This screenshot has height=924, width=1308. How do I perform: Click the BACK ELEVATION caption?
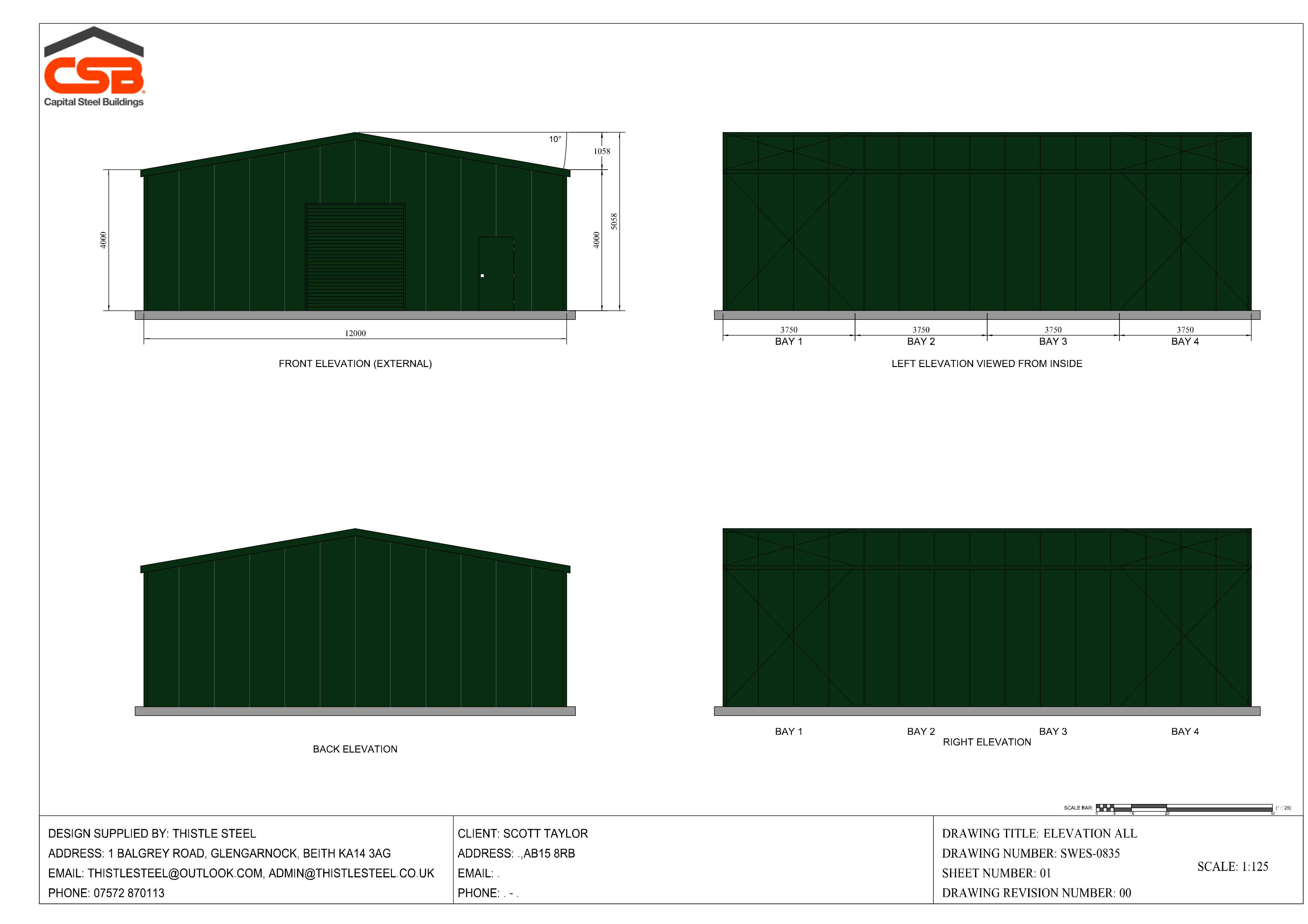(355, 749)
